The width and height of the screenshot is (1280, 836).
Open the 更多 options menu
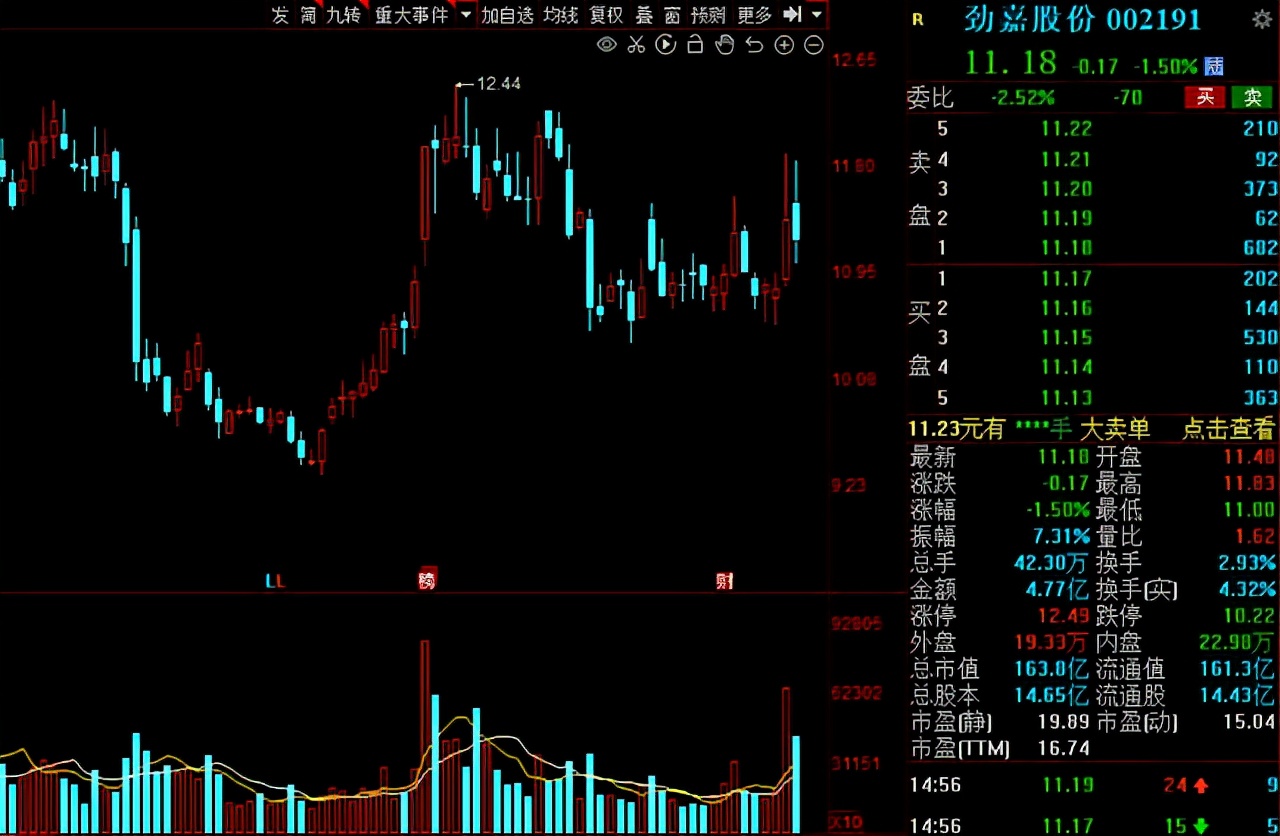(752, 16)
